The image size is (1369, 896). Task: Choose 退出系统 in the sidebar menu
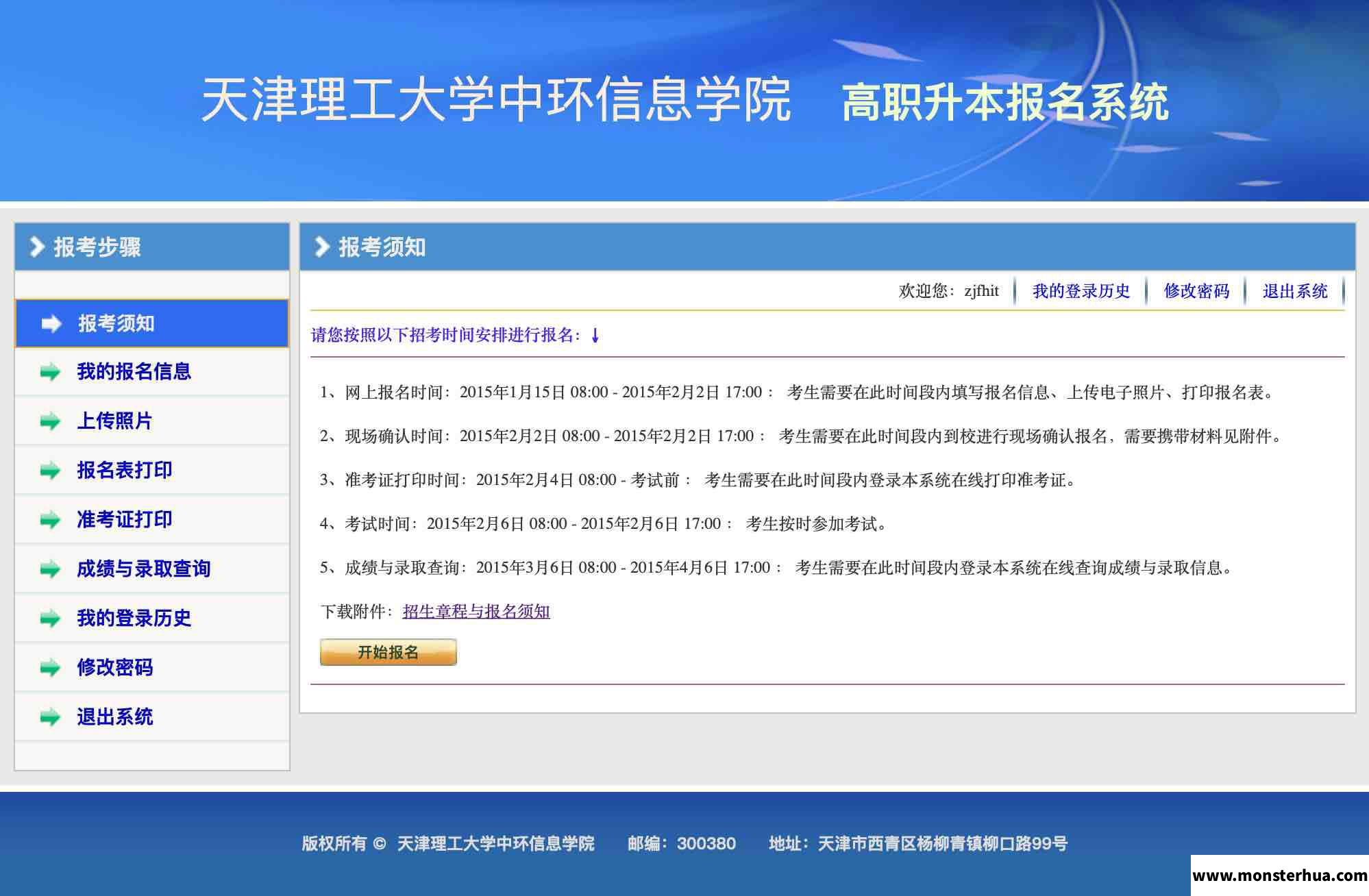[x=152, y=717]
